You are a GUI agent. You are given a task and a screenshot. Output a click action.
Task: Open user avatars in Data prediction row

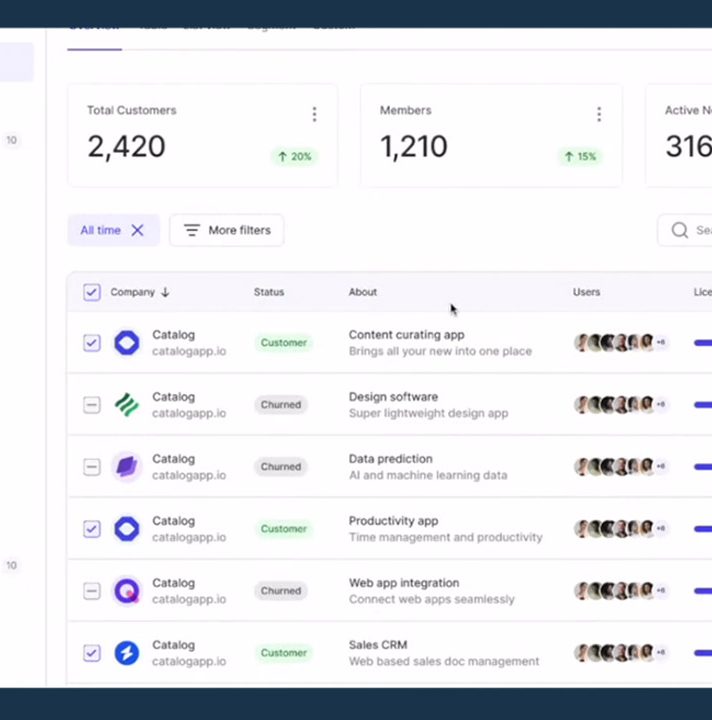(620, 467)
